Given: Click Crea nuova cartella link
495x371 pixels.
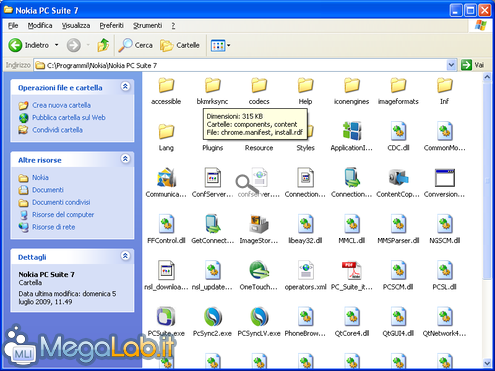Looking at the screenshot, I should click(x=61, y=105).
